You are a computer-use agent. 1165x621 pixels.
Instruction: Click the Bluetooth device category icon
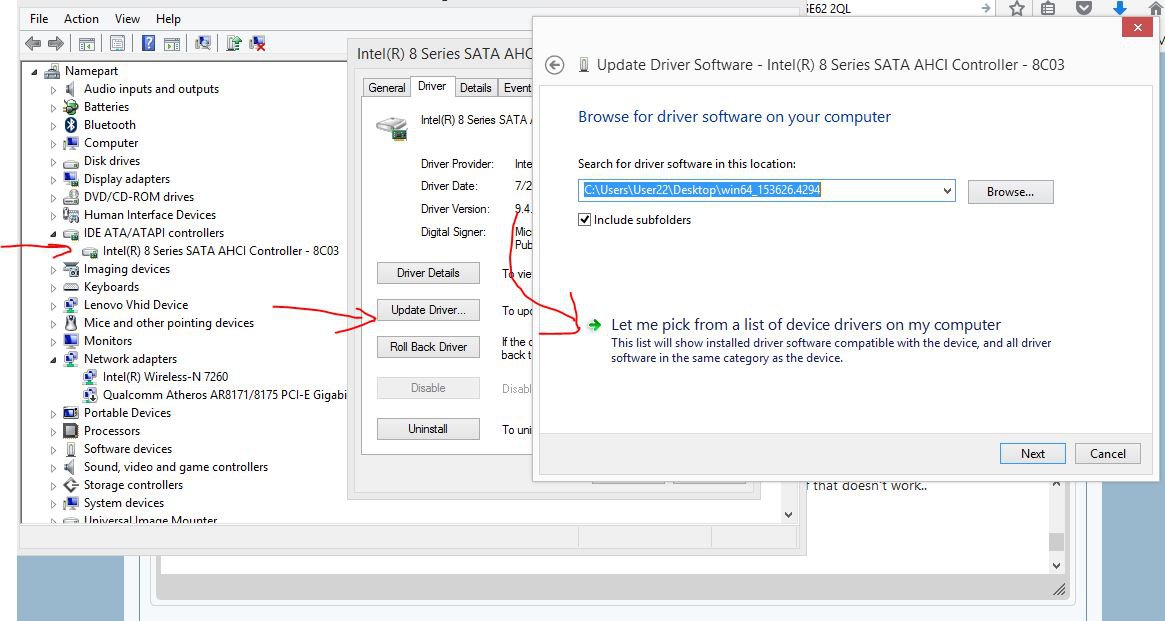pos(71,125)
